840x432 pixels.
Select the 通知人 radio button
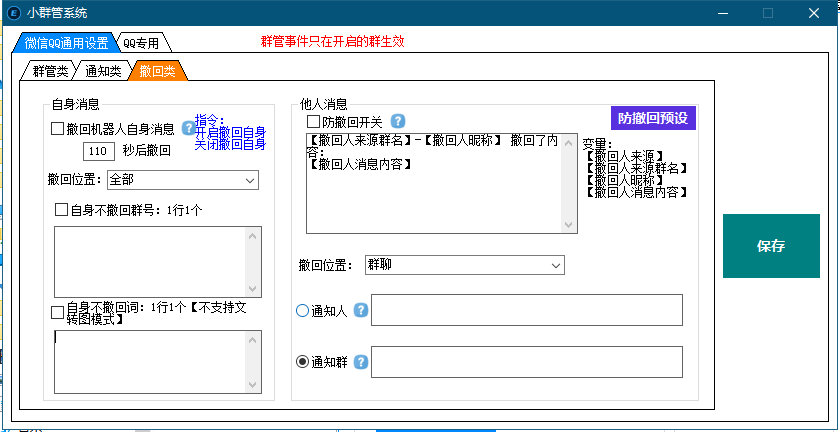click(303, 311)
